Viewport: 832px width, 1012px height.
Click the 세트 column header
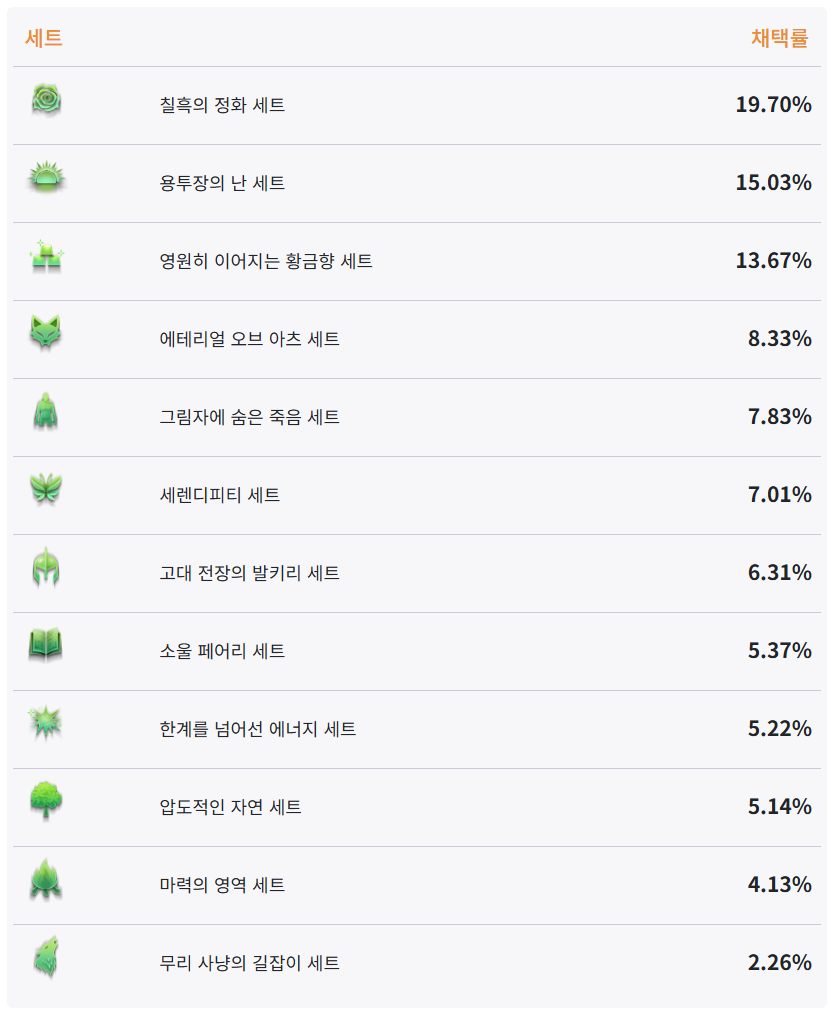point(44,38)
